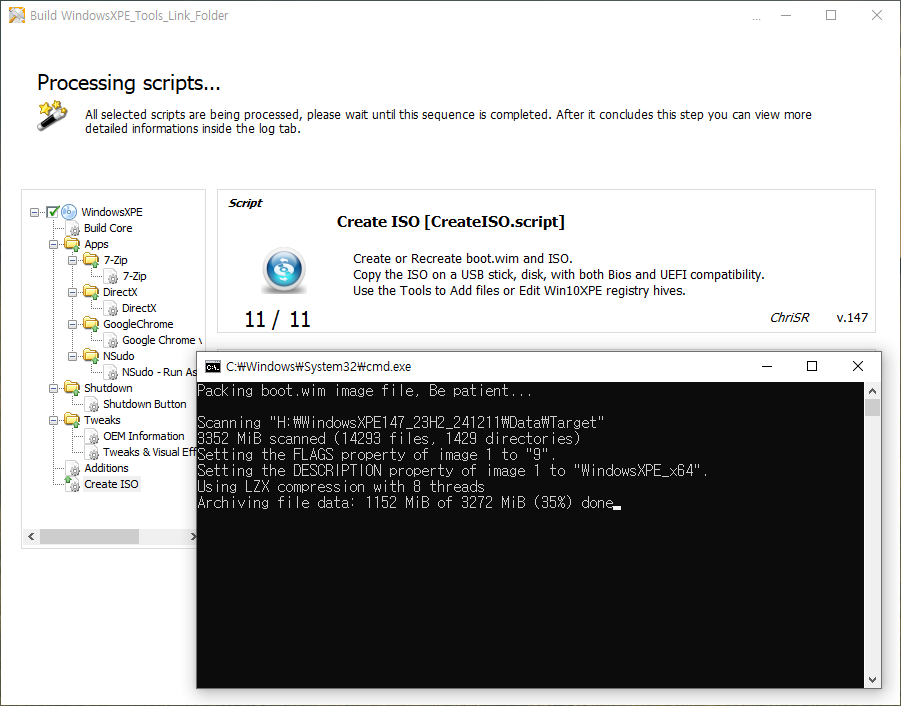Click the cmd window scroll up arrow
Screen dimensions: 901x706
click(x=872, y=391)
